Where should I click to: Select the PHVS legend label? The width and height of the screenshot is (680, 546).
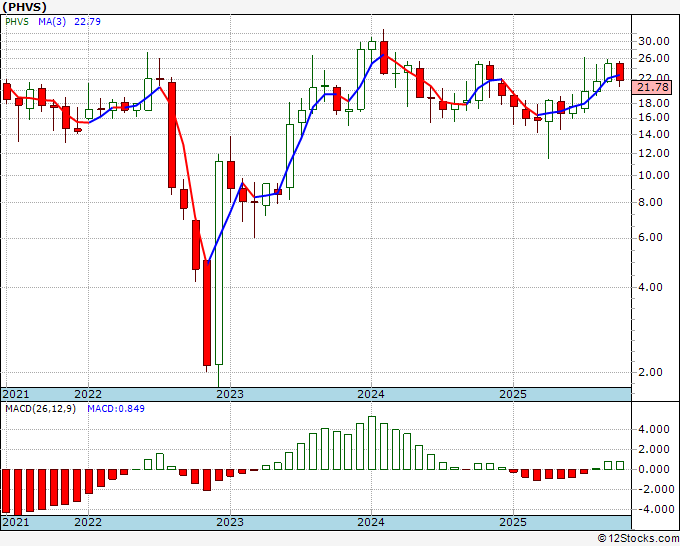pos(17,21)
